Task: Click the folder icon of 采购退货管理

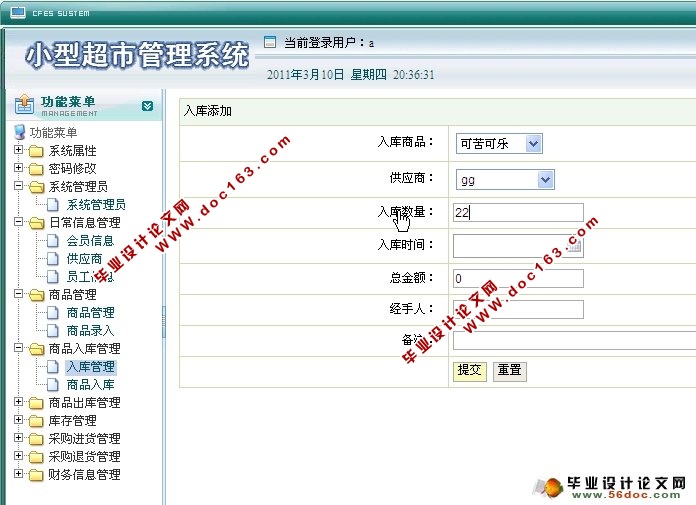Action: [36, 457]
